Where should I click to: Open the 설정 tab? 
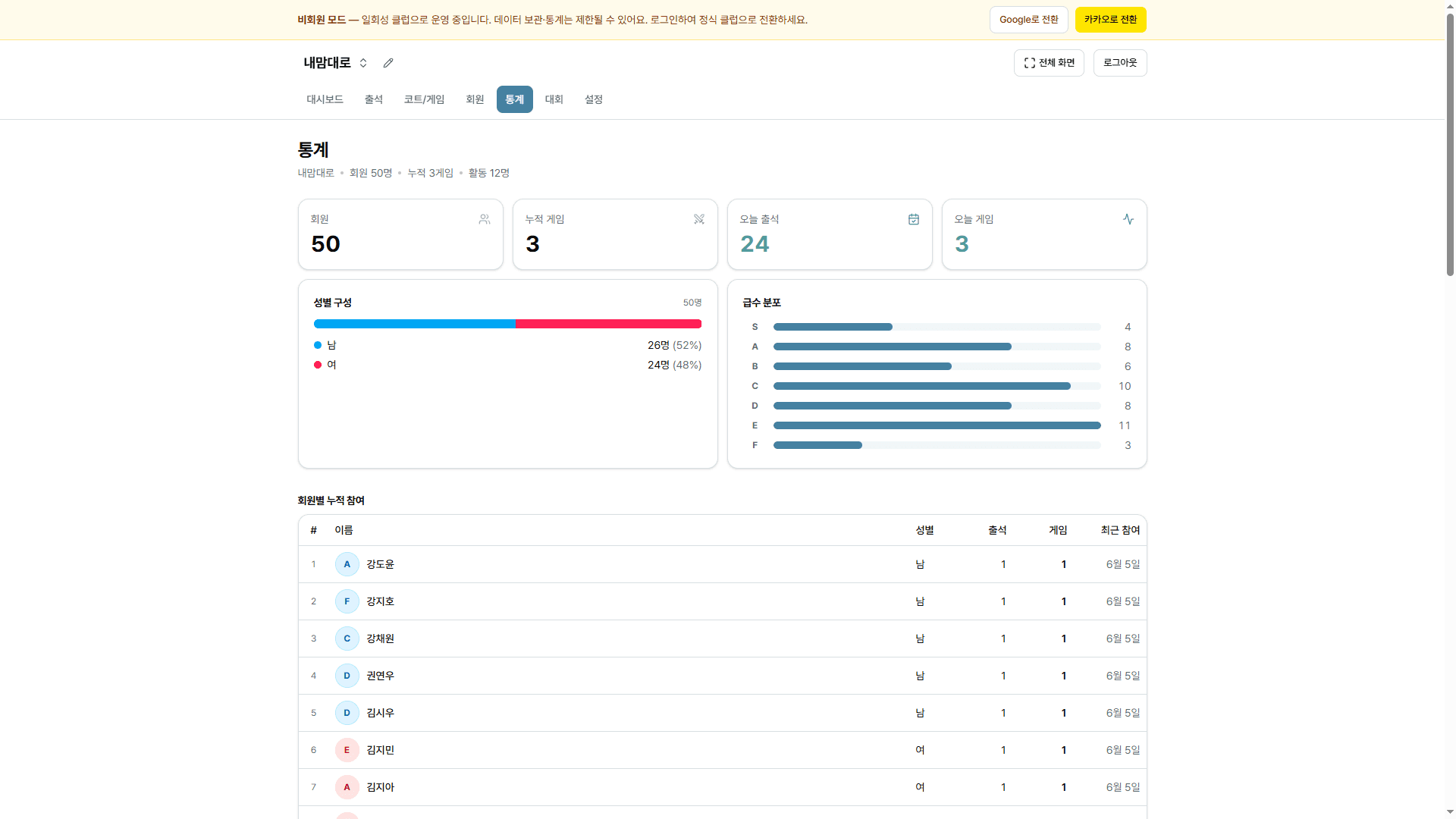point(594,99)
